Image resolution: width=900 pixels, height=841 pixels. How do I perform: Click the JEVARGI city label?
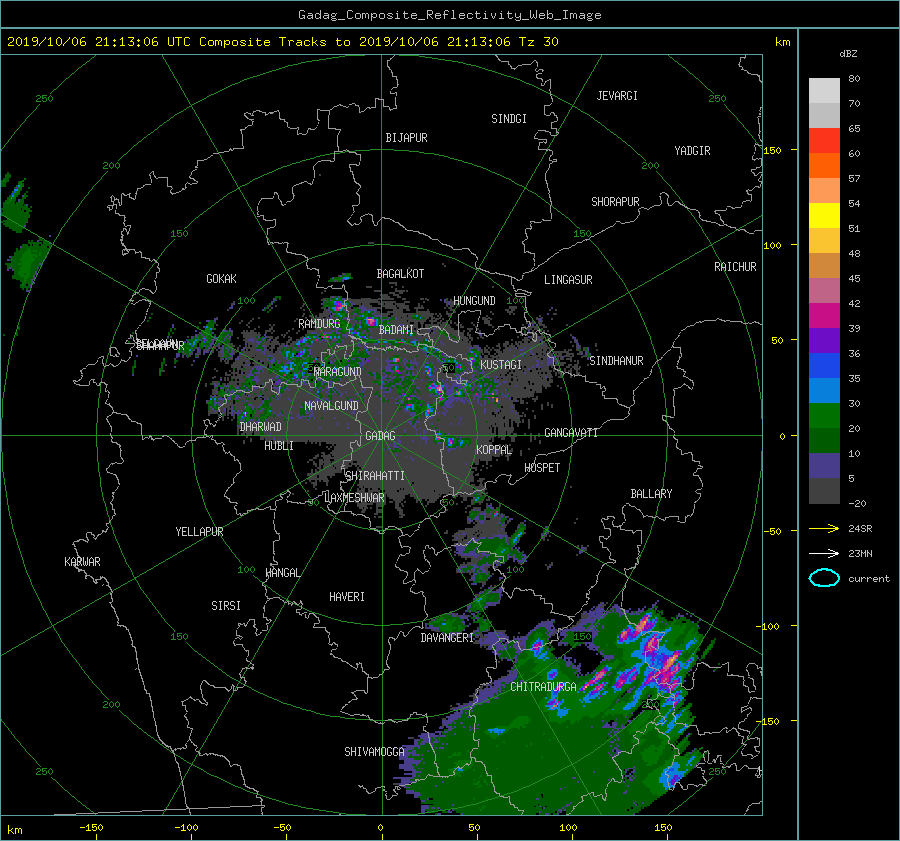[617, 96]
